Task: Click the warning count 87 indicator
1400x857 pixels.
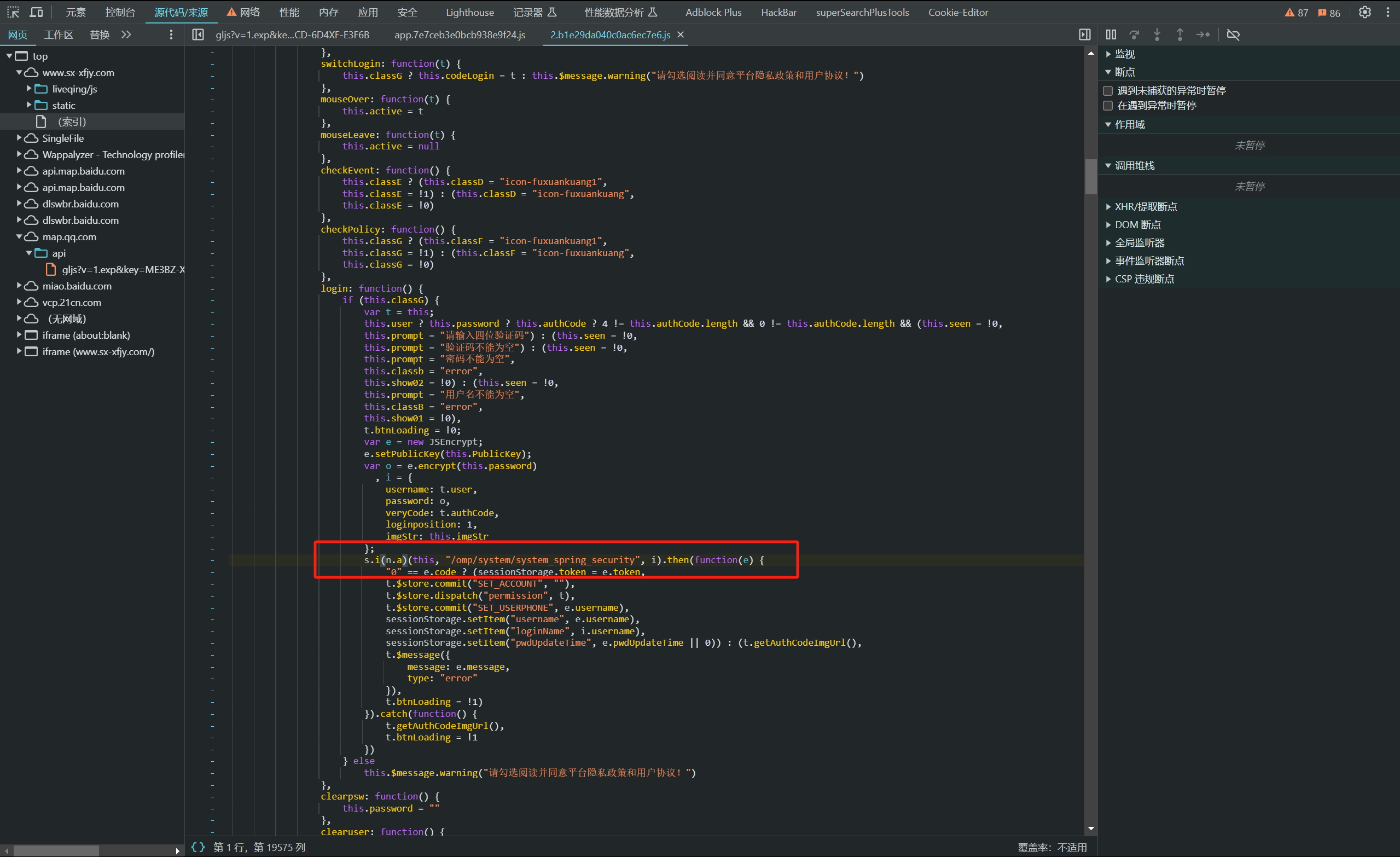Action: click(1296, 13)
